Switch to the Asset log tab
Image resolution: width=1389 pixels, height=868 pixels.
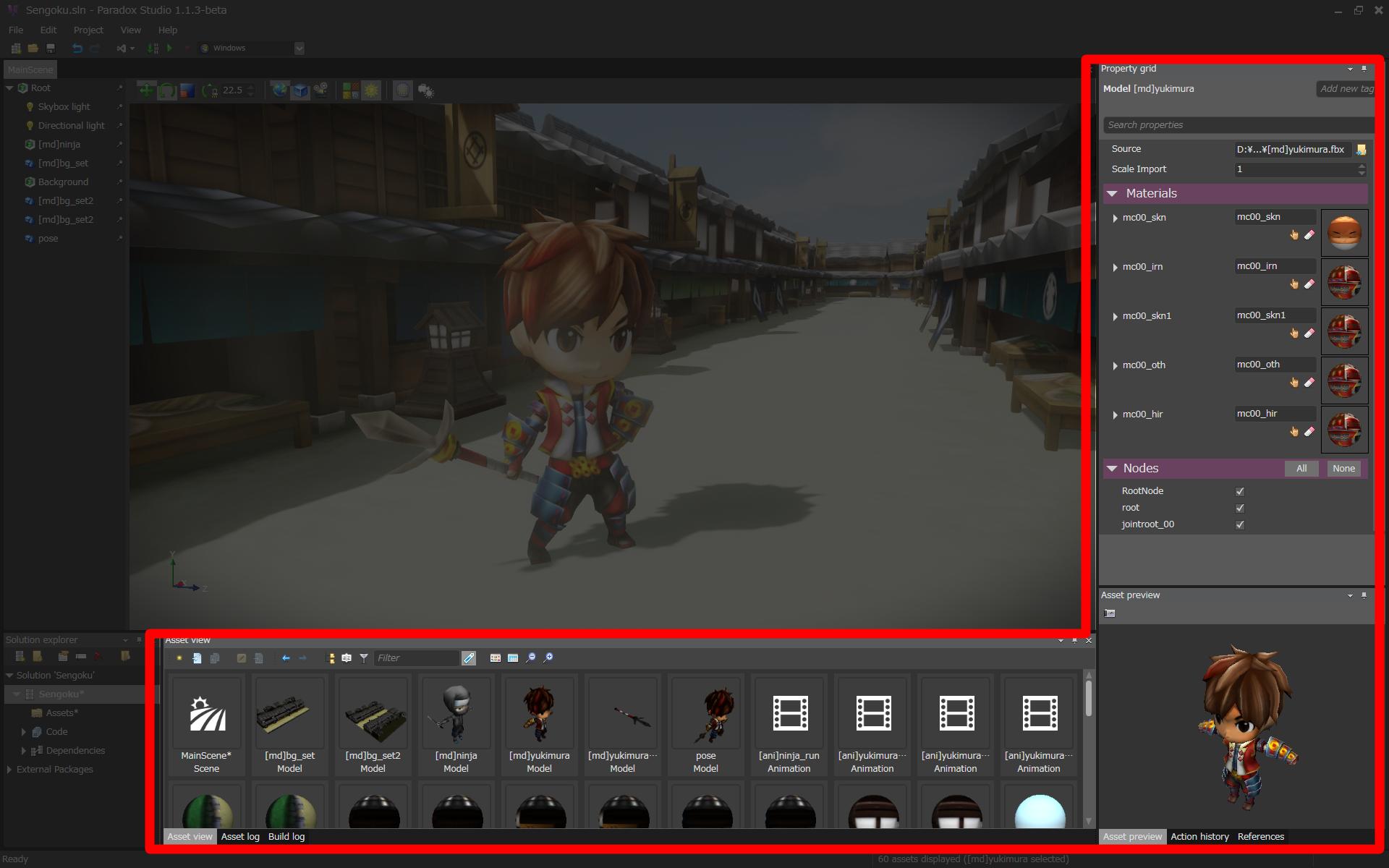(x=240, y=836)
